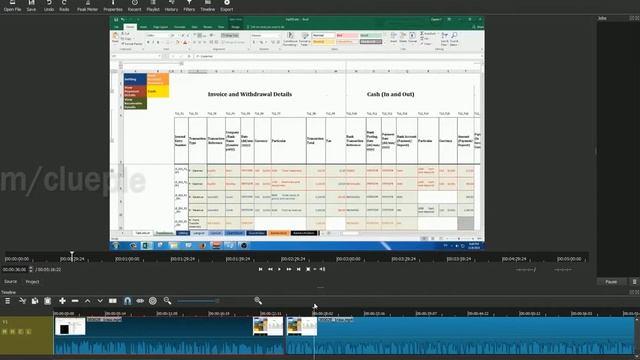Lock the V1 track

(x=28, y=332)
